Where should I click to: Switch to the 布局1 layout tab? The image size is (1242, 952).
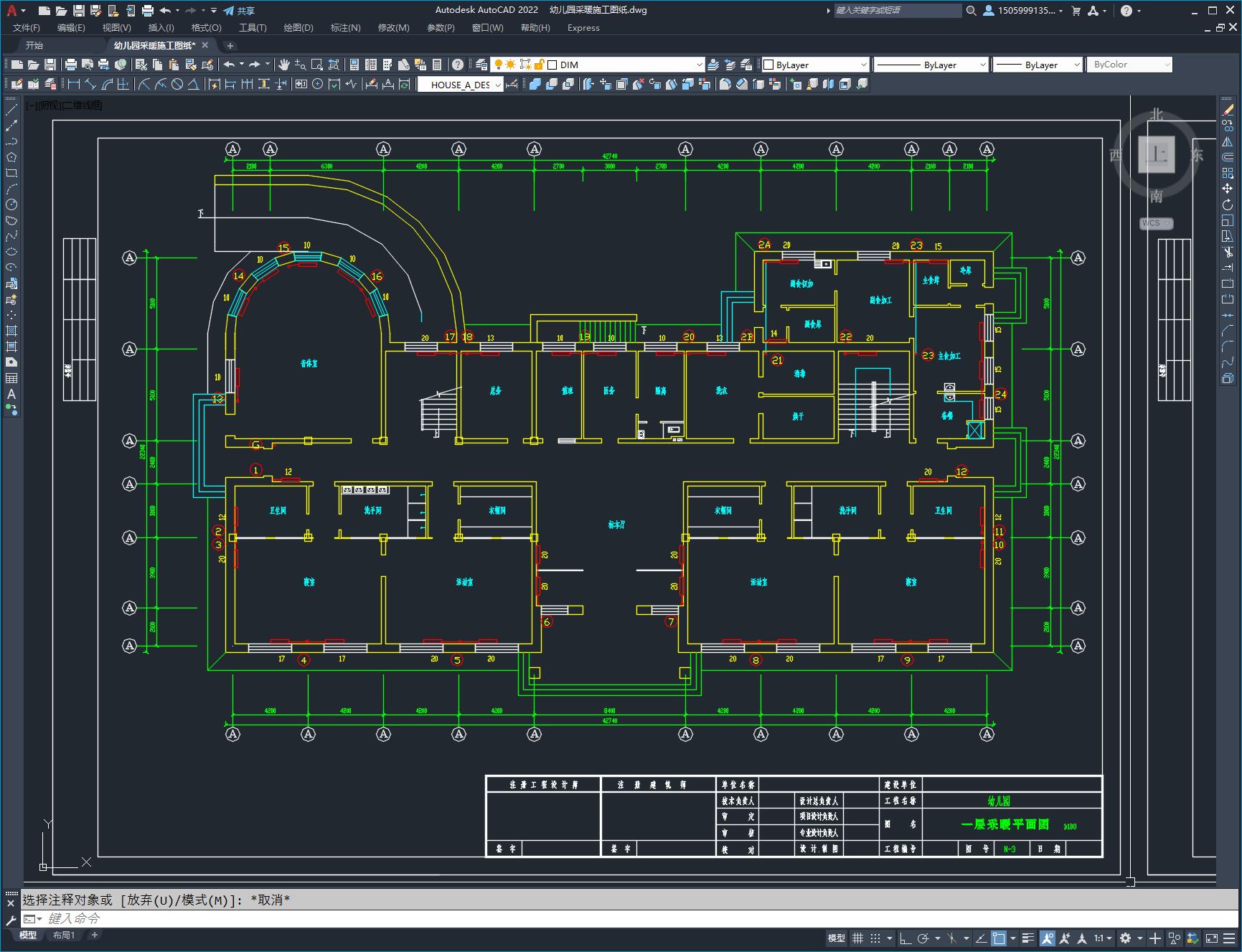[x=63, y=935]
